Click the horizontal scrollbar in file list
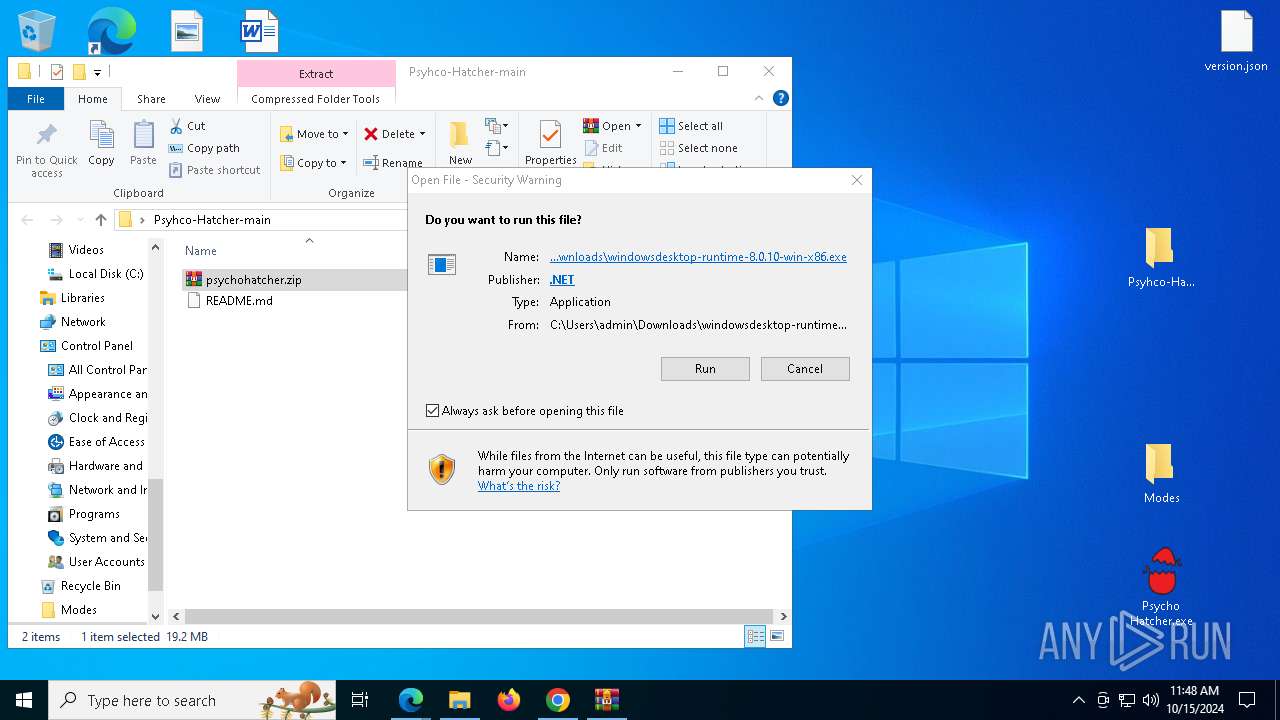This screenshot has width=1280, height=720. [x=478, y=617]
